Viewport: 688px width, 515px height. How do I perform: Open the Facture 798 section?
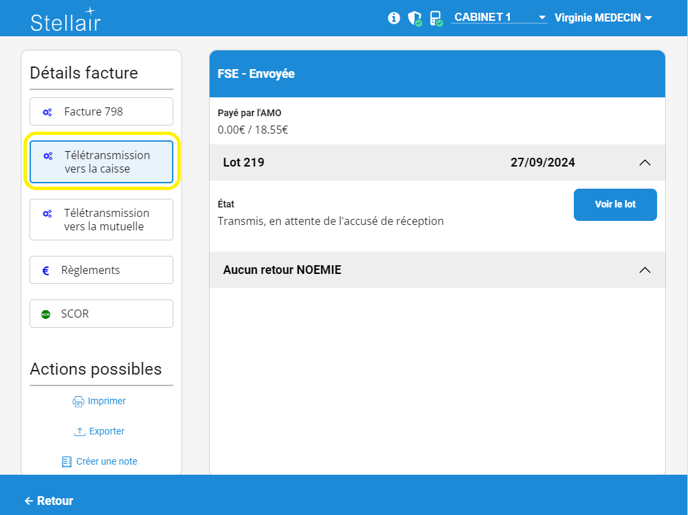[x=101, y=111]
